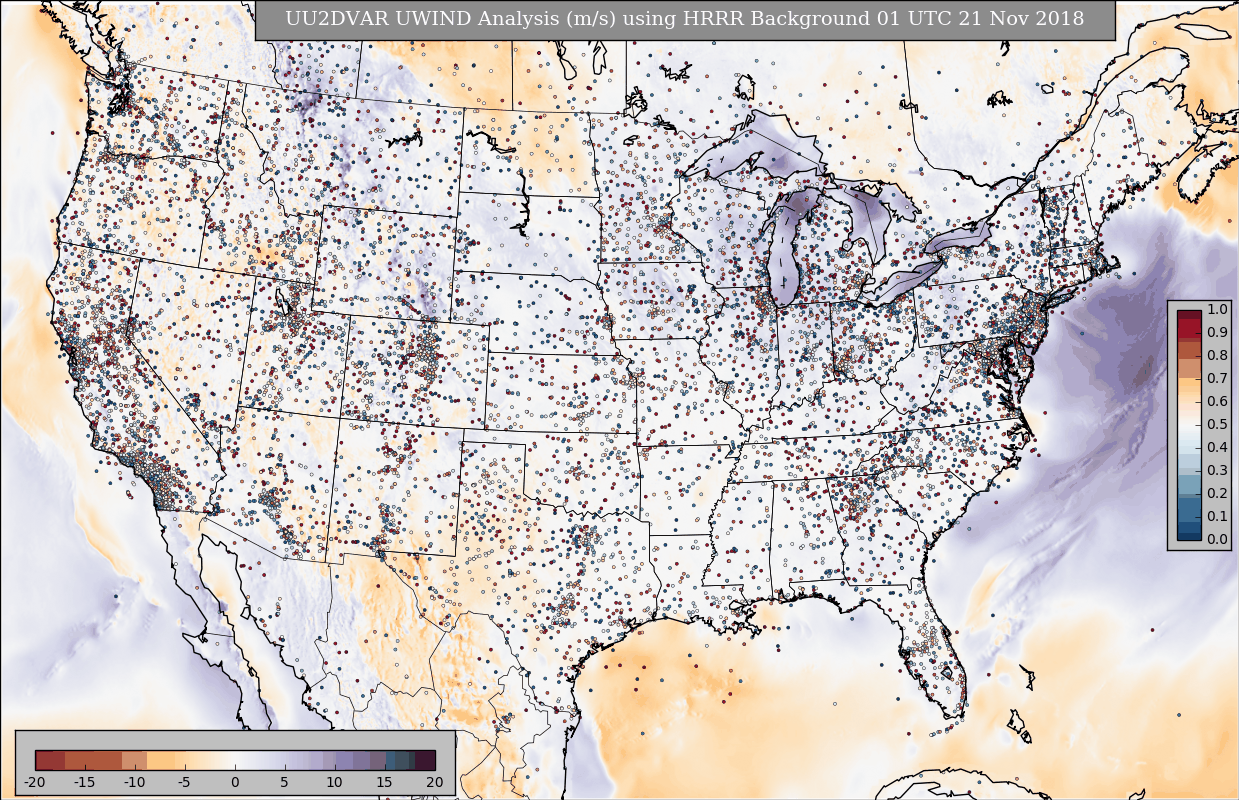Click the "-10" label on the horizontal colorbar

[135, 781]
